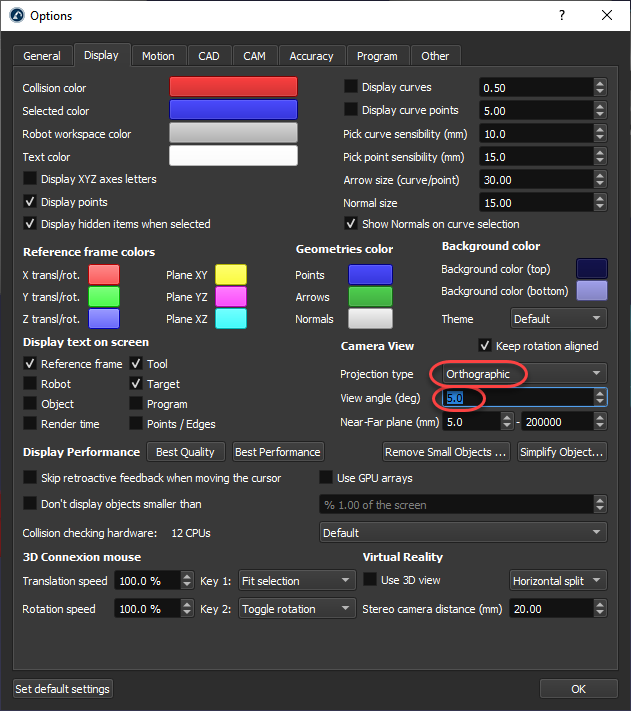Click the Options dialog help question mark
Image resolution: width=631 pixels, height=711 pixels.
tap(563, 15)
